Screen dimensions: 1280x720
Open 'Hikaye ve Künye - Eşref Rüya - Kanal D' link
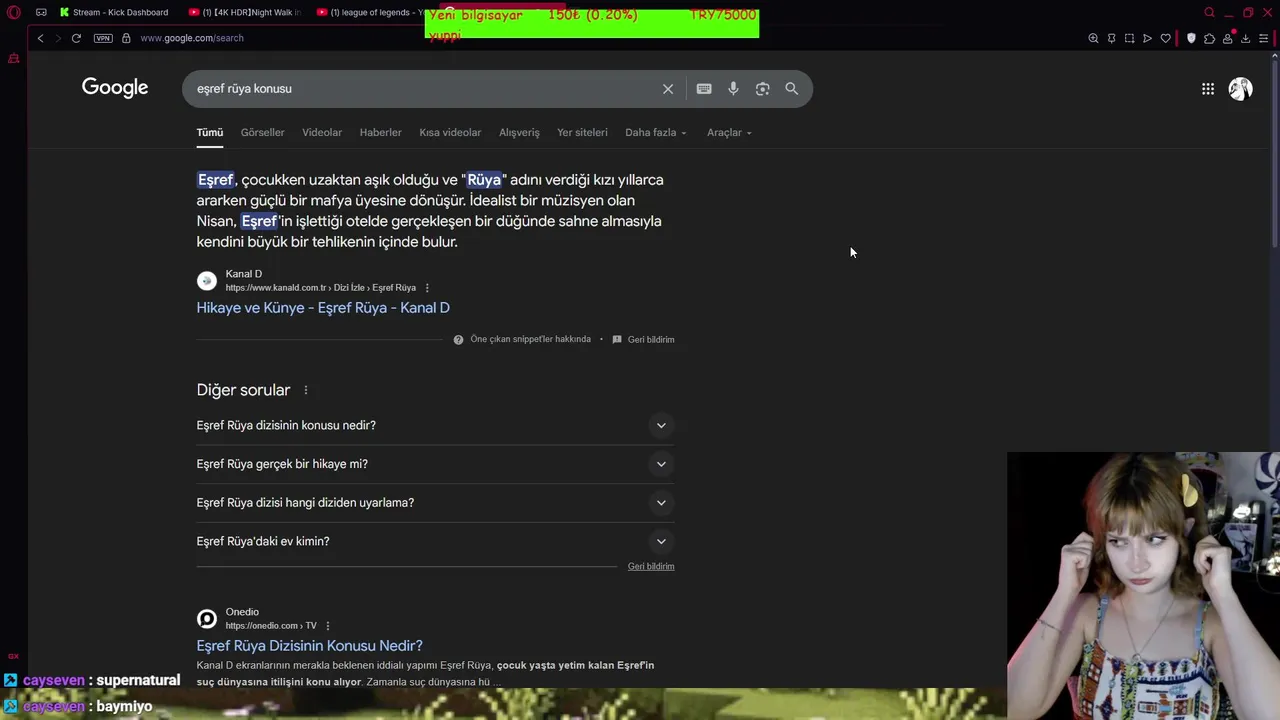(x=323, y=307)
